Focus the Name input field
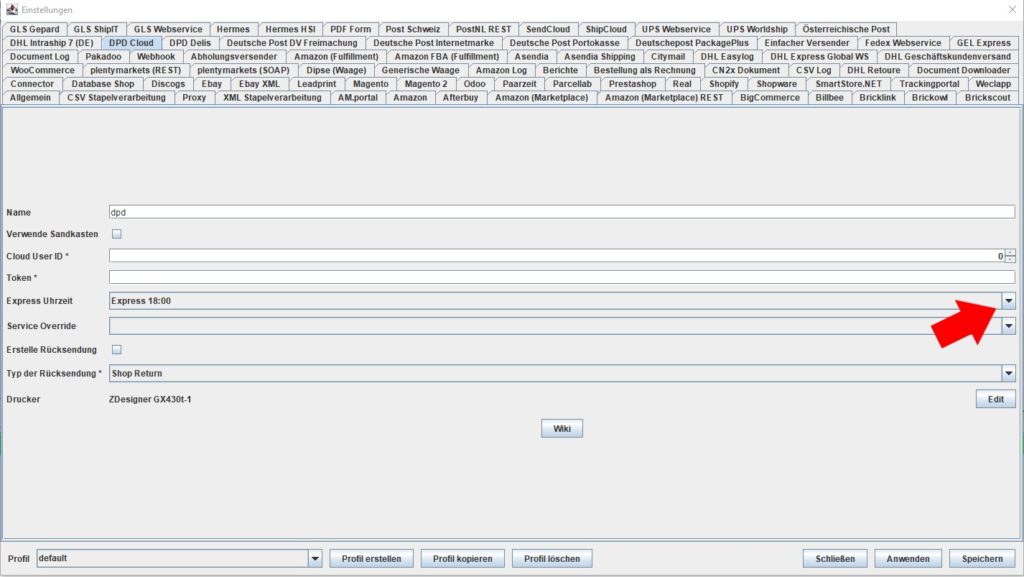Screen dimensions: 1024x577 pos(562,212)
